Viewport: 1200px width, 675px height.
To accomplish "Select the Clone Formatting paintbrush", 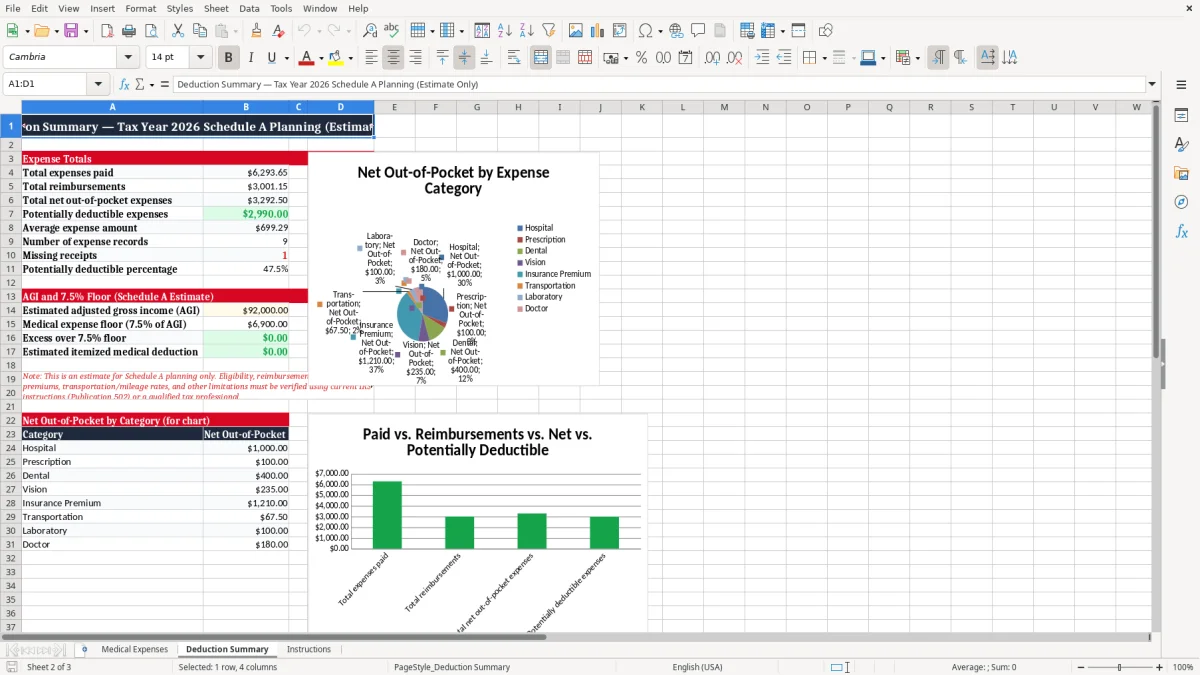I will click(256, 31).
